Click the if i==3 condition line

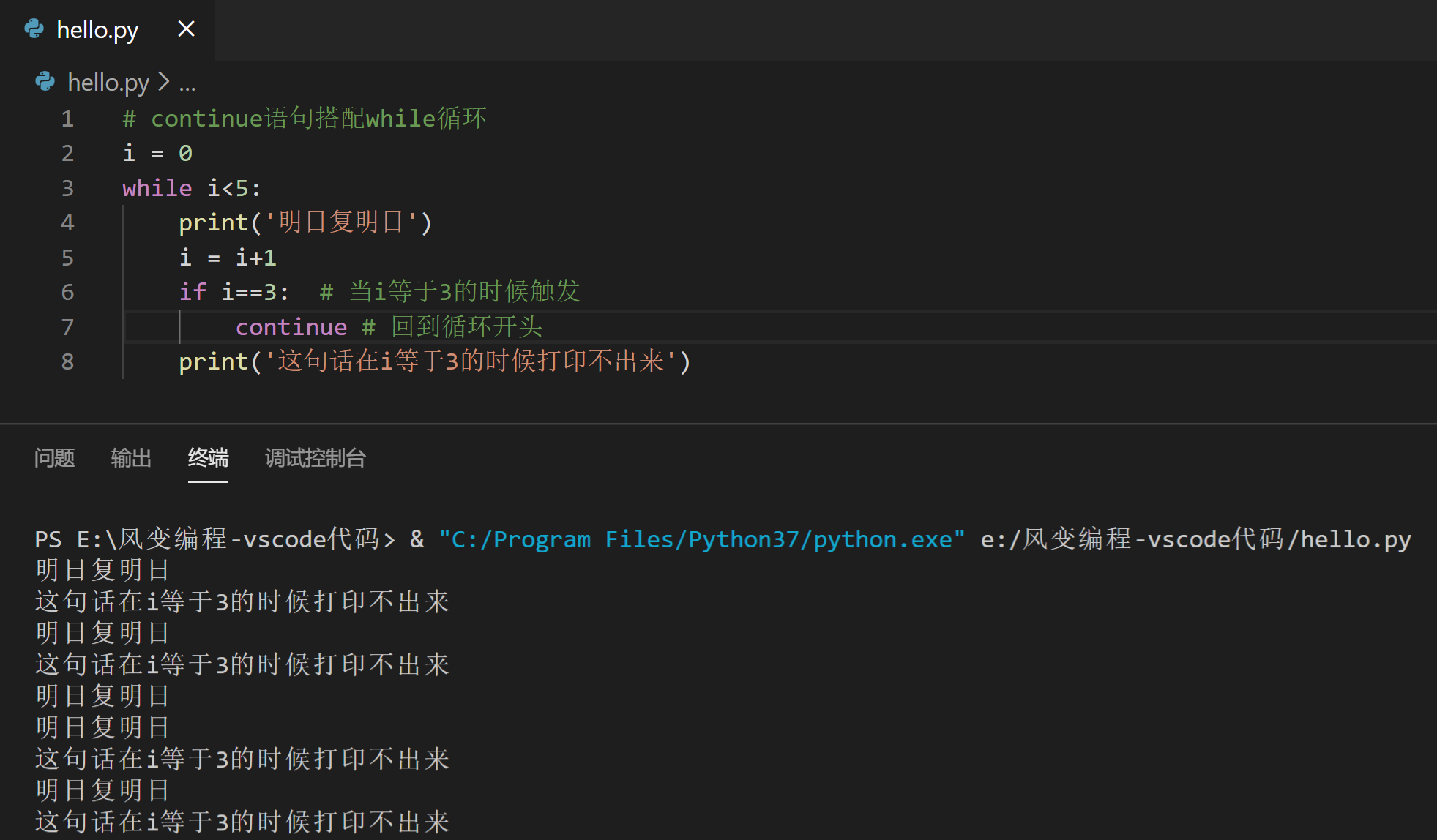[x=234, y=292]
